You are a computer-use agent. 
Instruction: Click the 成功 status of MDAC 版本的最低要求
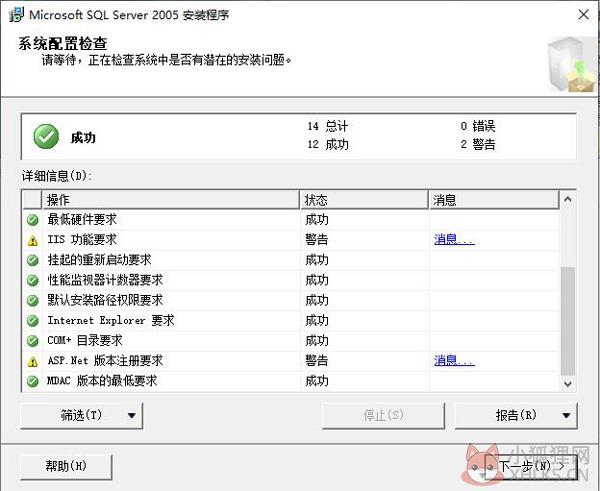tap(316, 381)
